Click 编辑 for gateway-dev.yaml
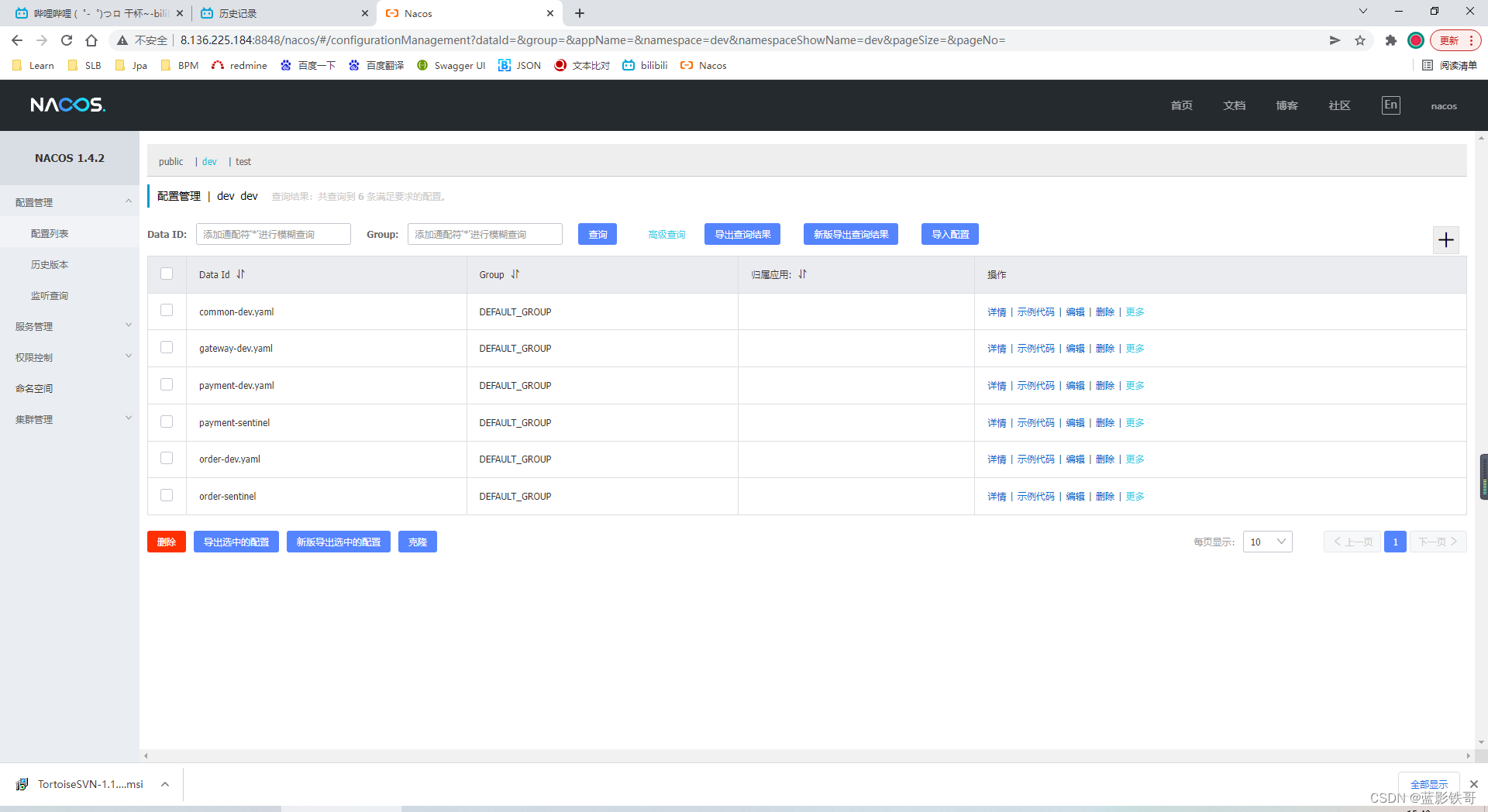1488x812 pixels. click(1075, 348)
